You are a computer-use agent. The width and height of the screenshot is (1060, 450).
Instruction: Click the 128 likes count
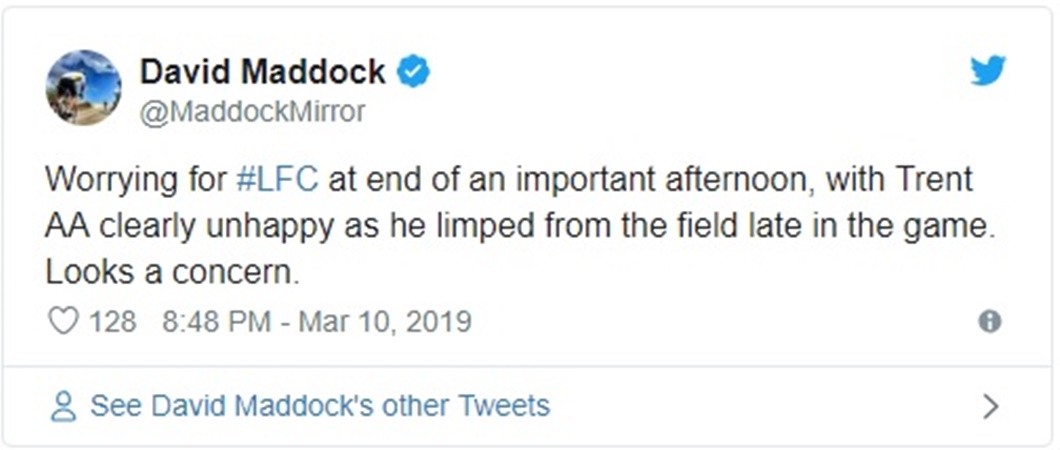[112, 322]
